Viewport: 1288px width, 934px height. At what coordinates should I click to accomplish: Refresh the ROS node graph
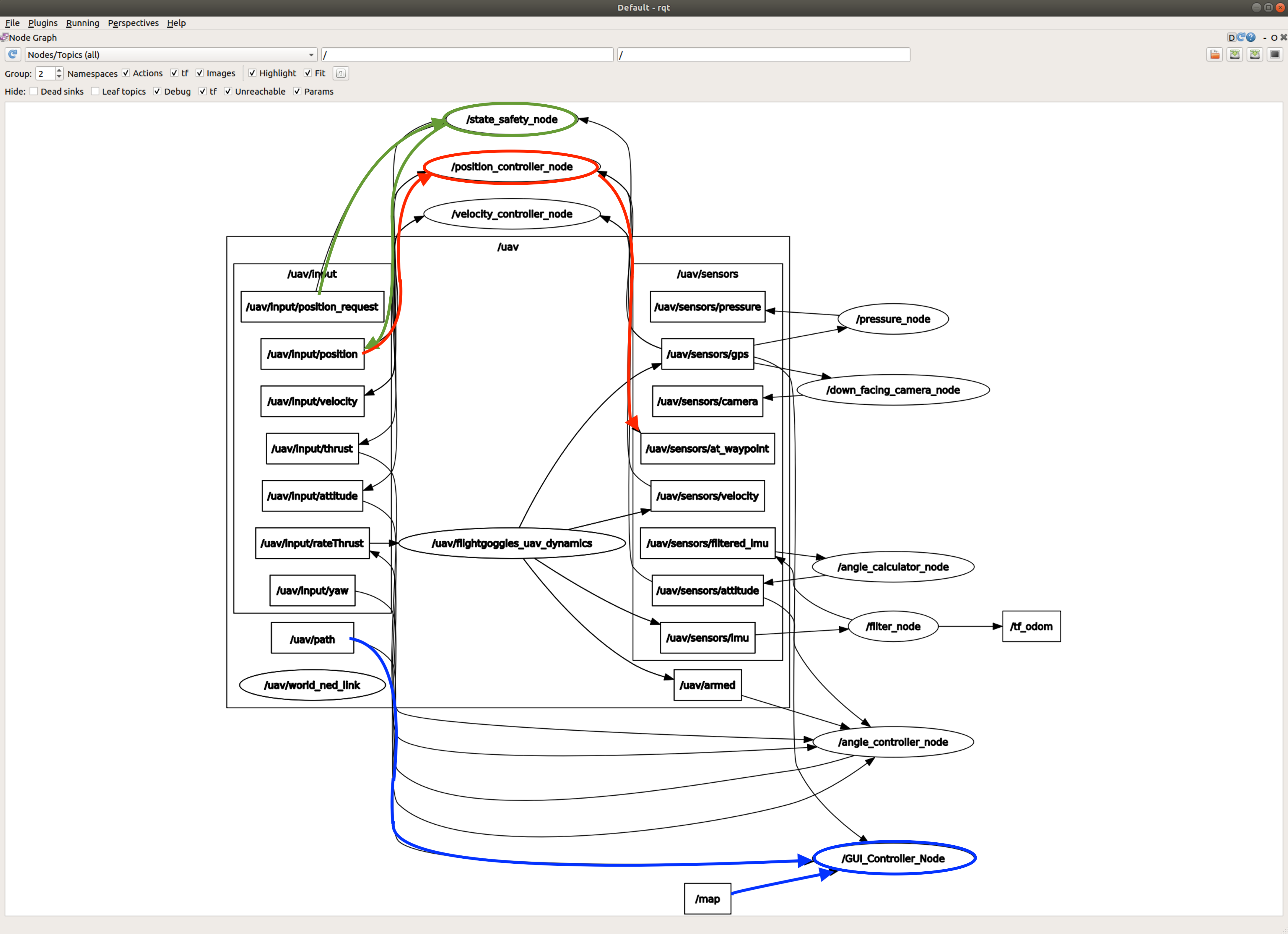[x=12, y=55]
